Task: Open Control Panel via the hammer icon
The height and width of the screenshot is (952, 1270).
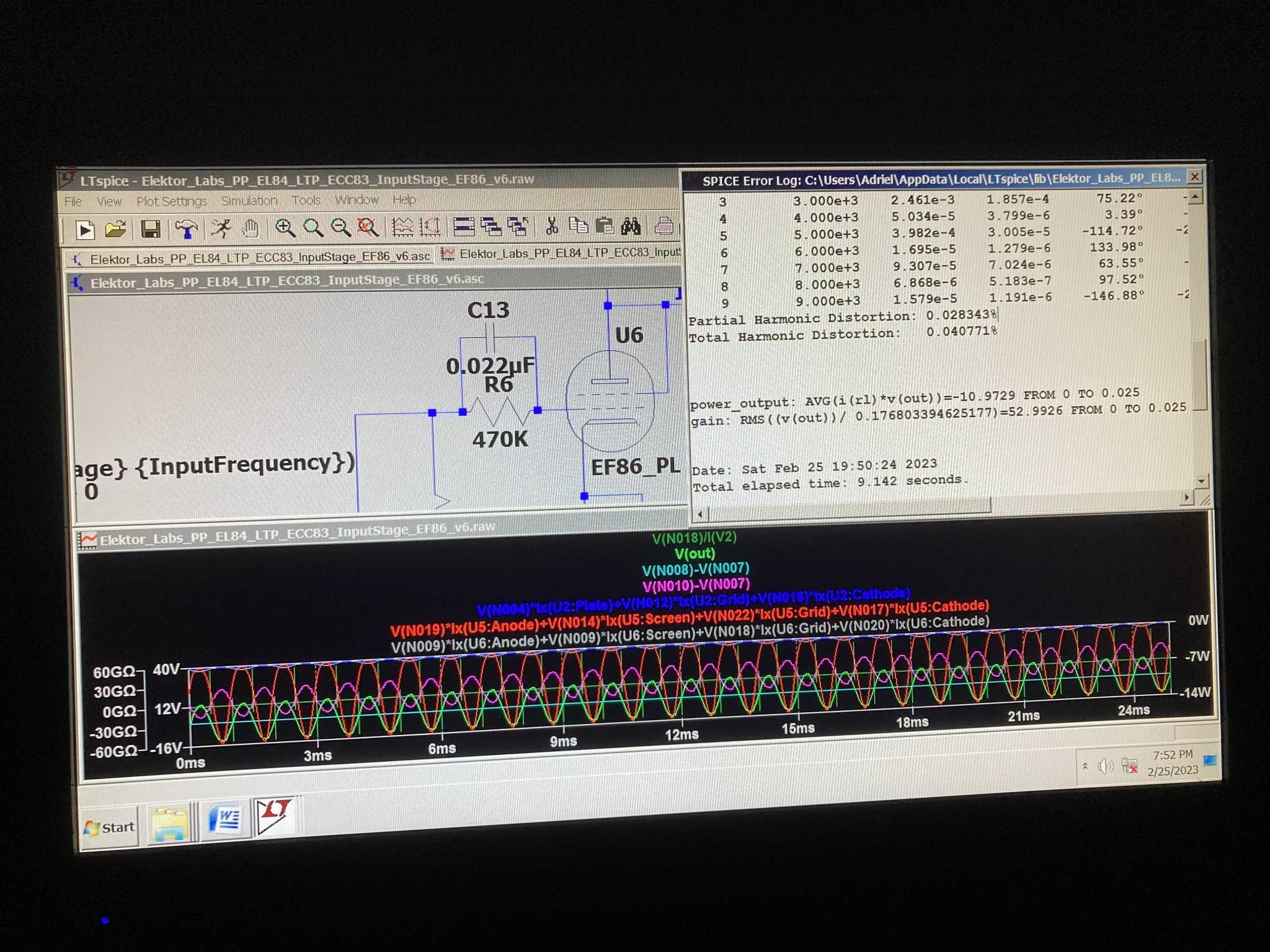Action: pyautogui.click(x=185, y=229)
